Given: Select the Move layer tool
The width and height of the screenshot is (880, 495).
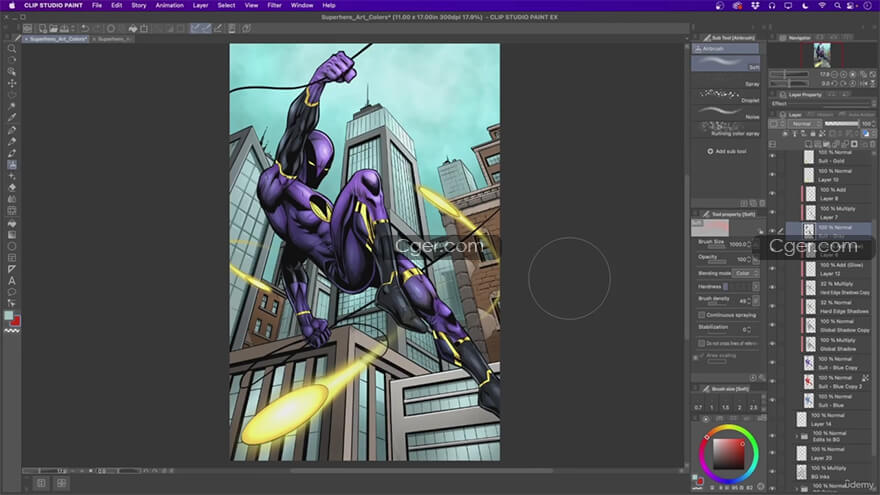Looking at the screenshot, I should (12, 83).
